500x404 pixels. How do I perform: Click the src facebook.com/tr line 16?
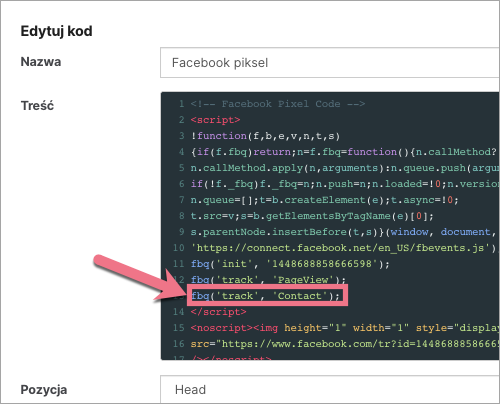(x=345, y=344)
